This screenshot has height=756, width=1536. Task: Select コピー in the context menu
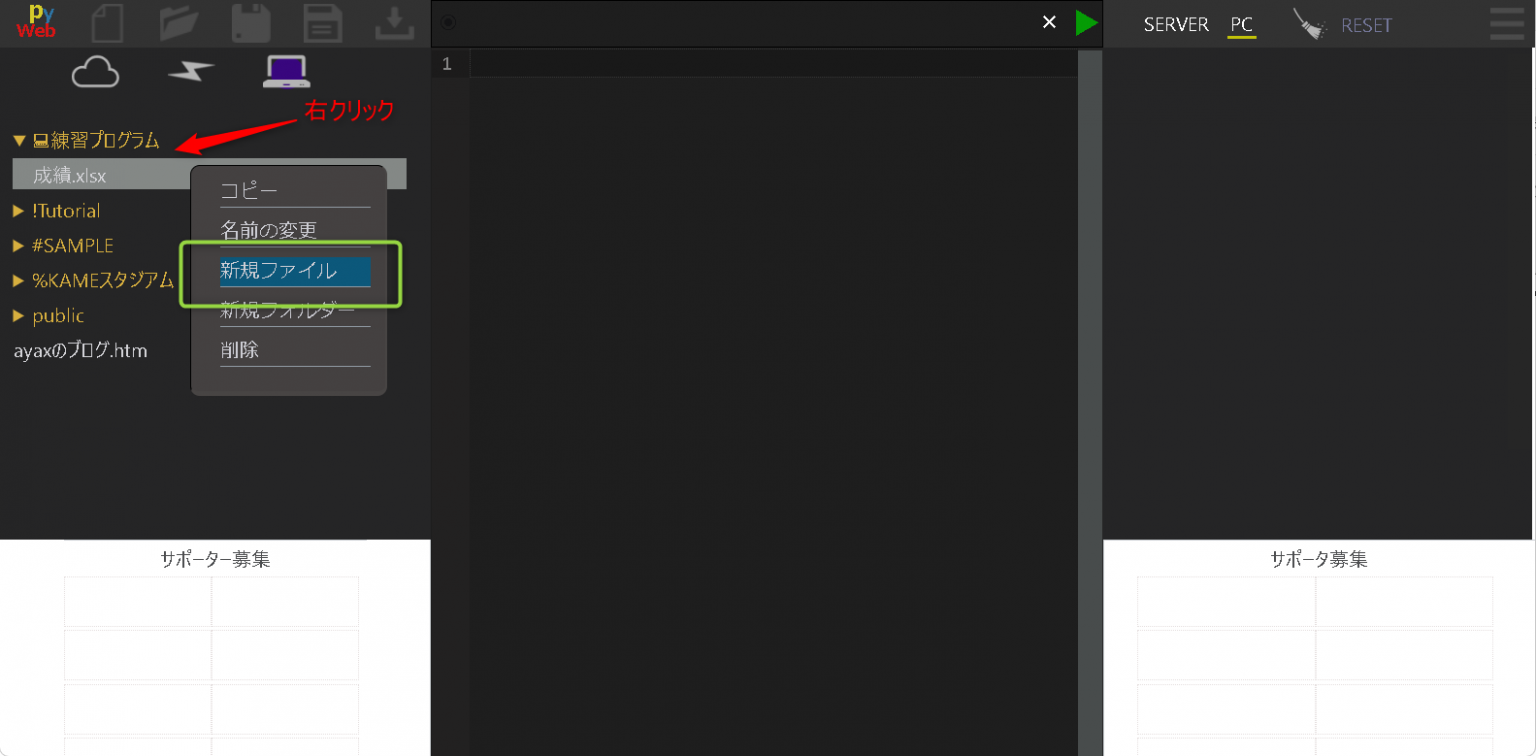pyautogui.click(x=295, y=191)
